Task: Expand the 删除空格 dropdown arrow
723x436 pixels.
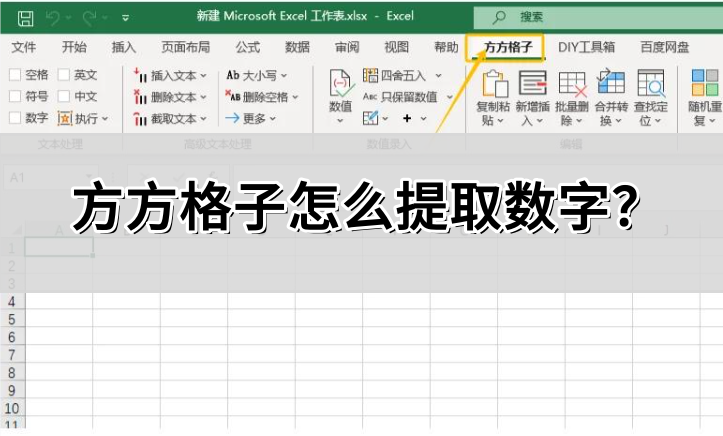Action: click(295, 97)
